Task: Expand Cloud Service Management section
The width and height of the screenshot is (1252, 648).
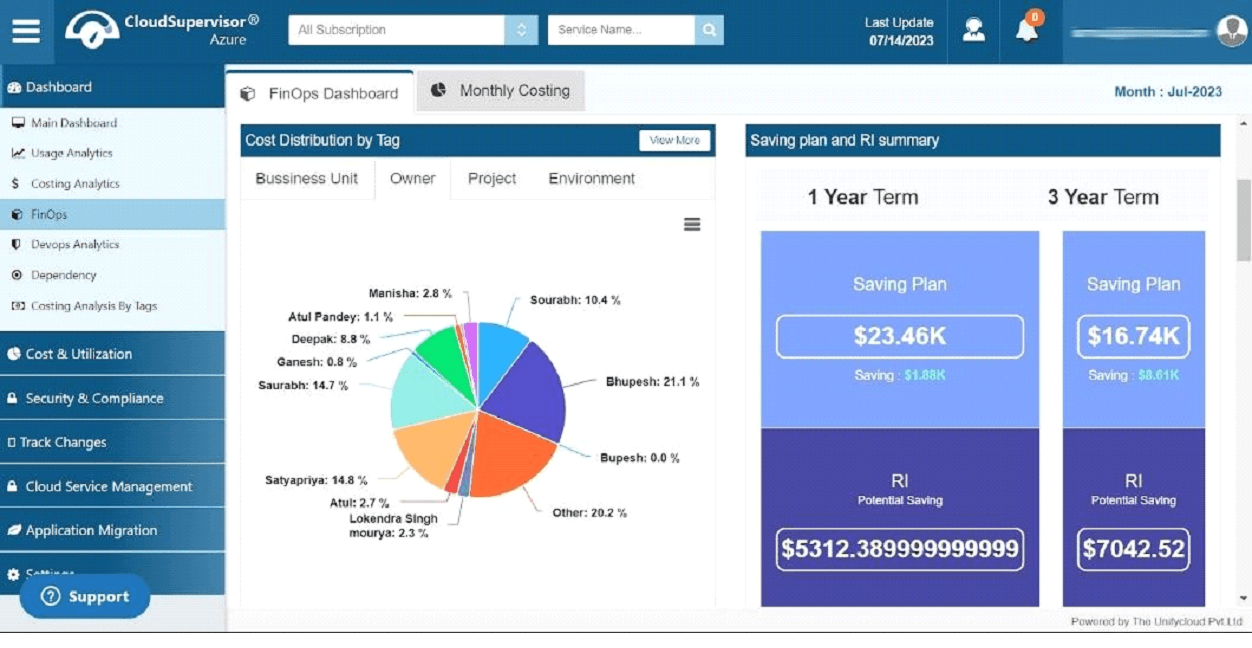Action: pyautogui.click(x=112, y=486)
